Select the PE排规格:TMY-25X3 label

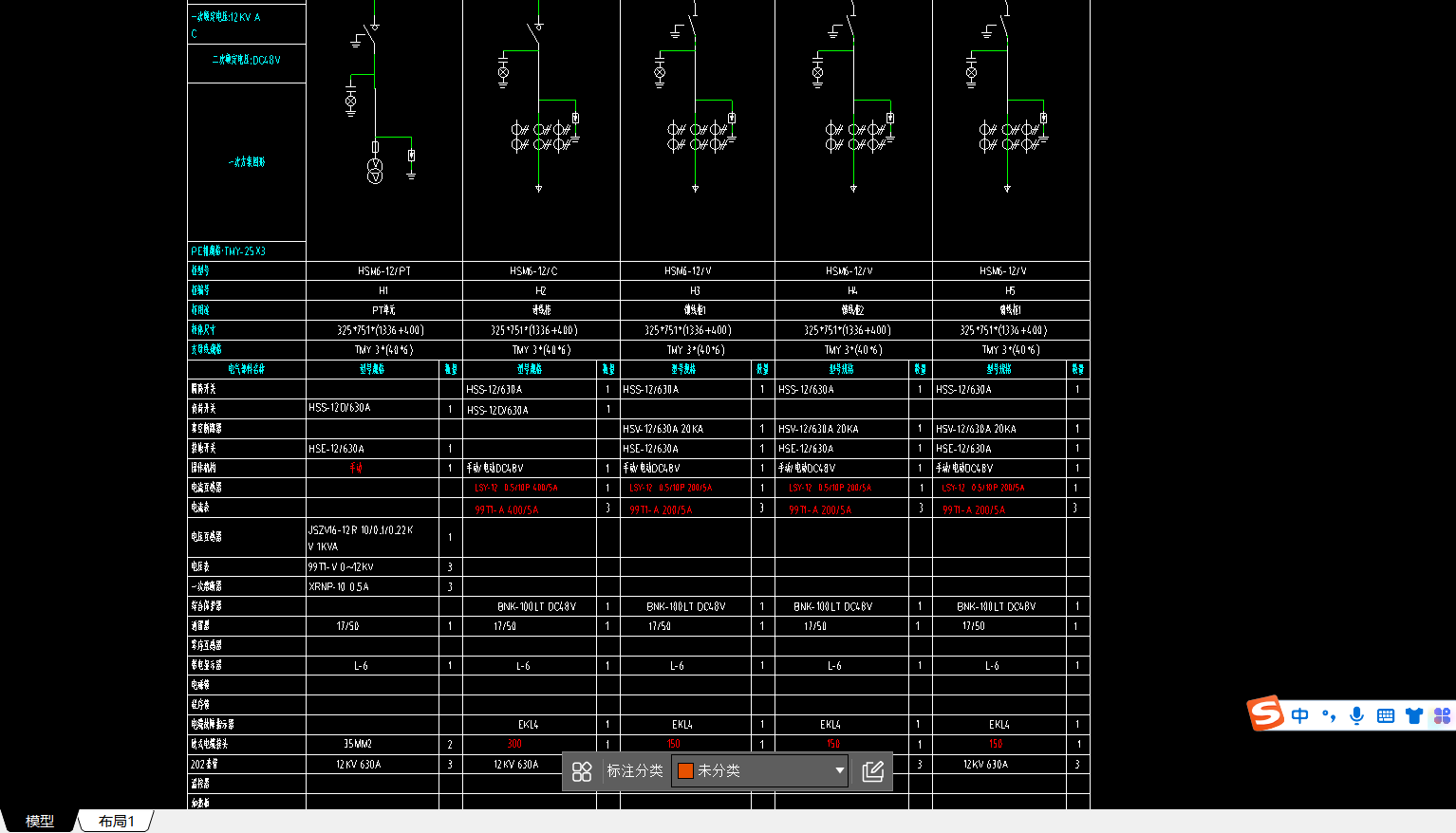[228, 251]
